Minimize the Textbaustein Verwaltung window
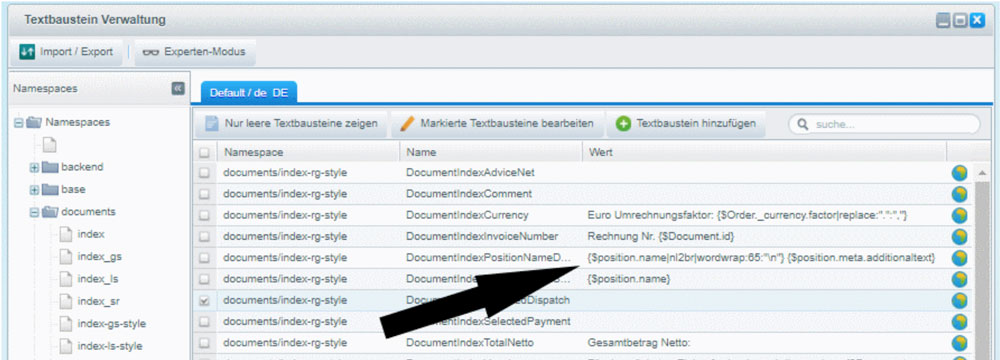The height and width of the screenshot is (360, 1000). coord(944,20)
